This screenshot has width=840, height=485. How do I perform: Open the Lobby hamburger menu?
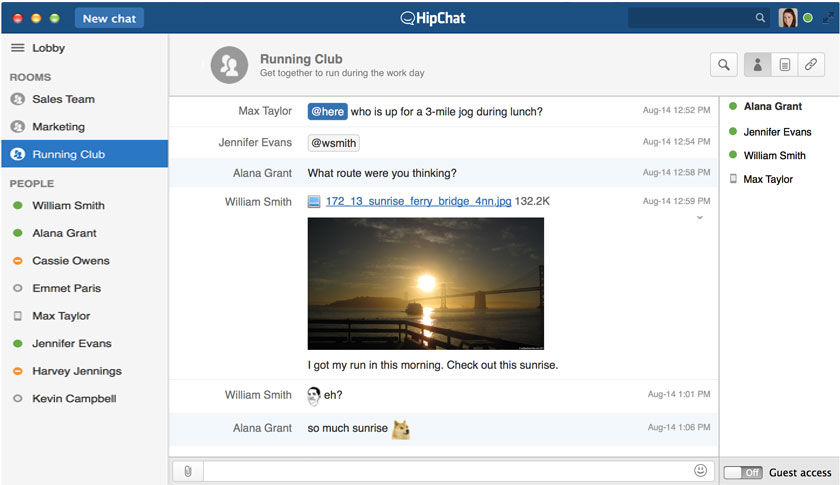click(17, 48)
